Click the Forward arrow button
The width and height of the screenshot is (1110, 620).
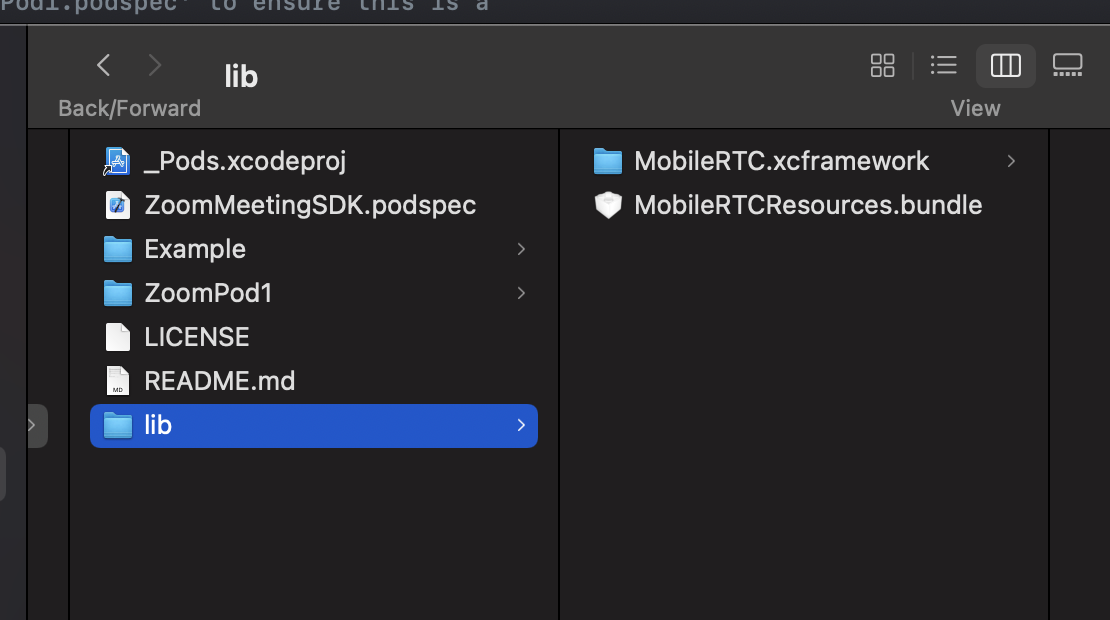click(x=154, y=66)
